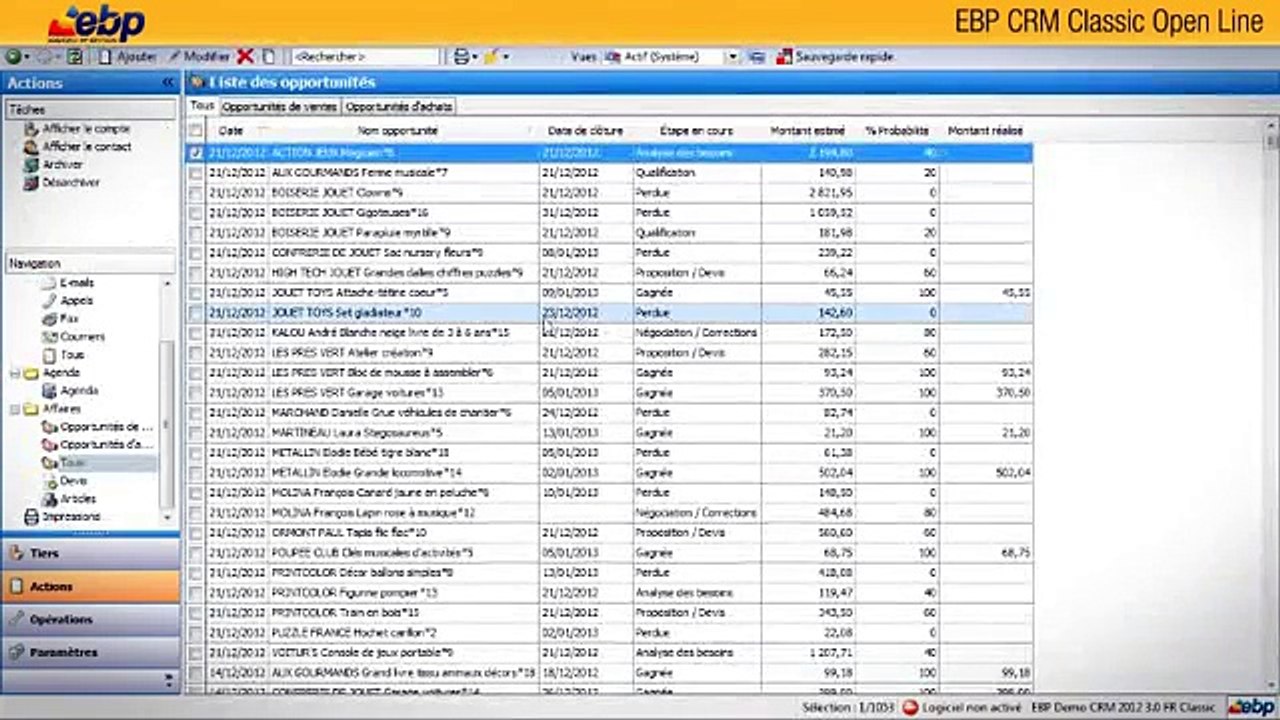Collapse the Affaires folder in navigation
This screenshot has height=720, width=1280.
[x=15, y=409]
